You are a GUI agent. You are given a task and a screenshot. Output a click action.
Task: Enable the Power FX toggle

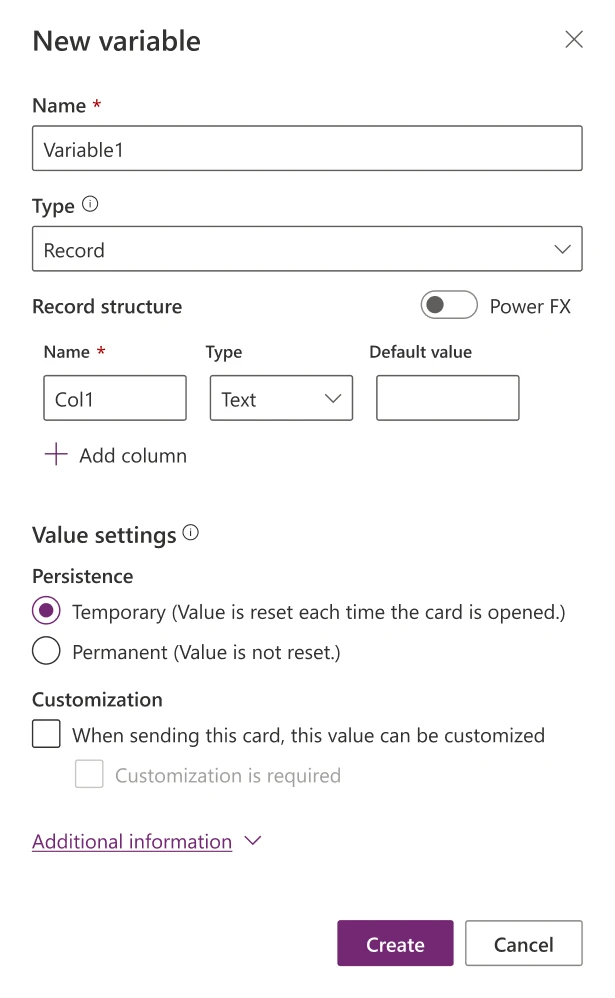point(449,304)
